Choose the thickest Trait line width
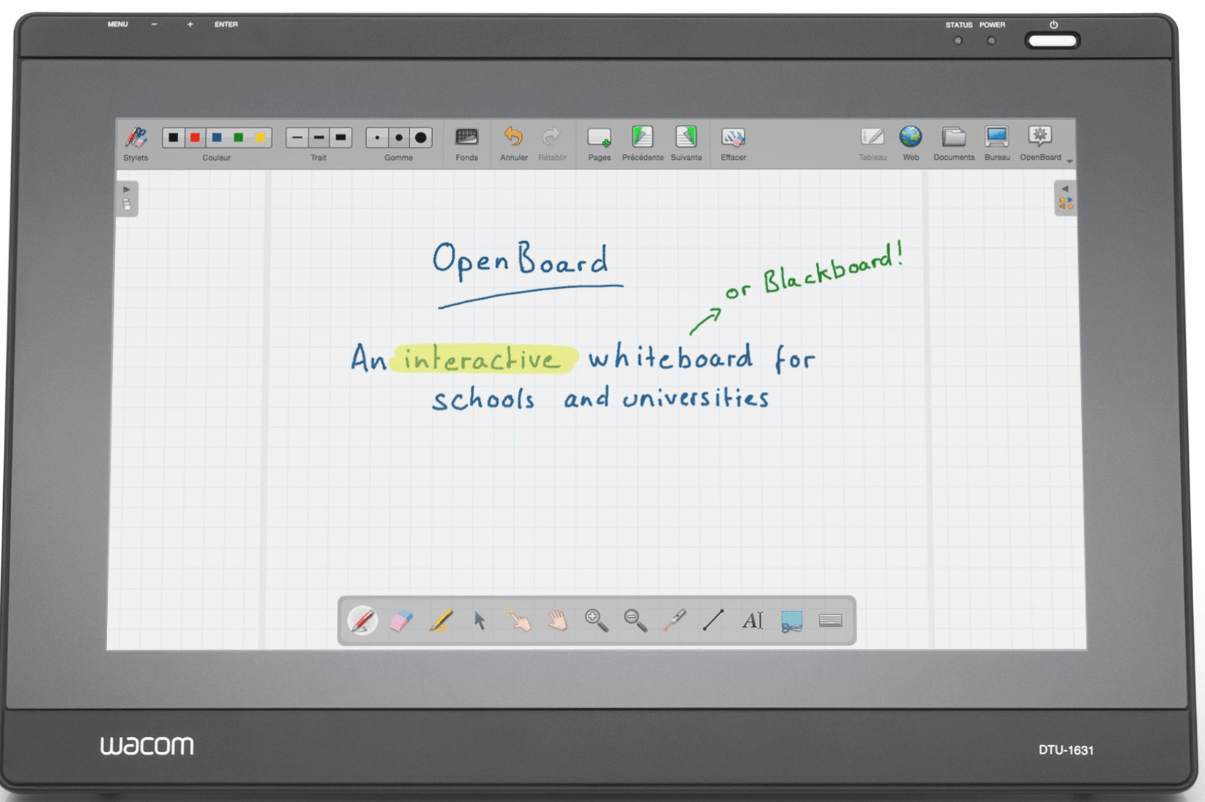Viewport: 1205px width, 802px height. click(x=341, y=138)
